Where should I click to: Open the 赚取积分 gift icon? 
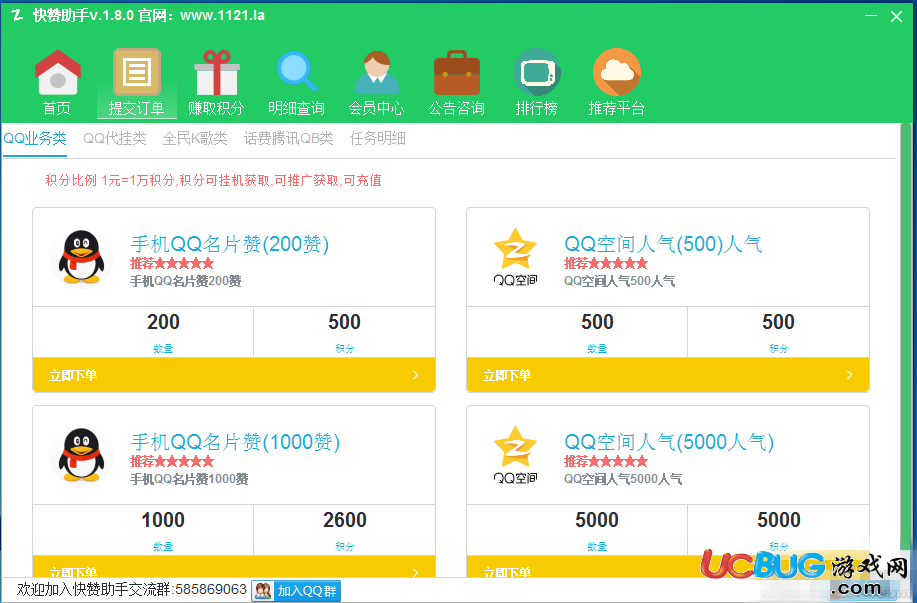click(x=216, y=73)
